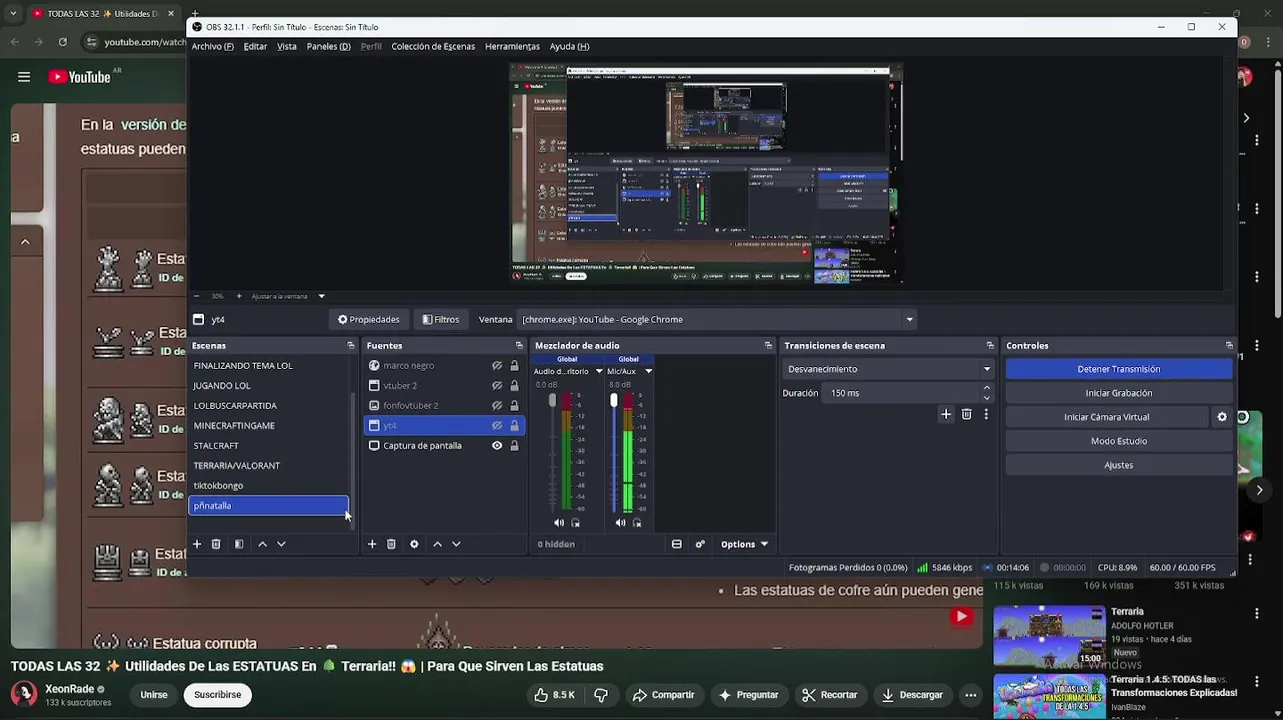The width and height of the screenshot is (1283, 720).
Task: Decrease transition duration with down stepper
Action: pyautogui.click(x=987, y=398)
